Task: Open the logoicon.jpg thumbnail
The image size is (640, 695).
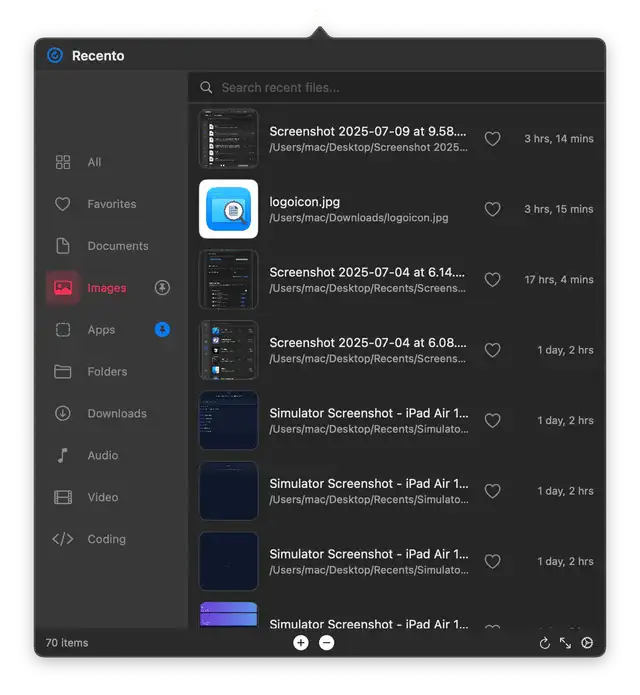Action: click(x=228, y=209)
